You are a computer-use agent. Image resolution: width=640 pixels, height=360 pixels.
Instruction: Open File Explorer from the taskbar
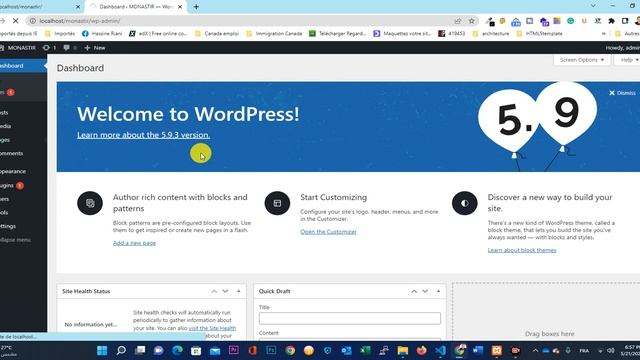[x=403, y=350]
